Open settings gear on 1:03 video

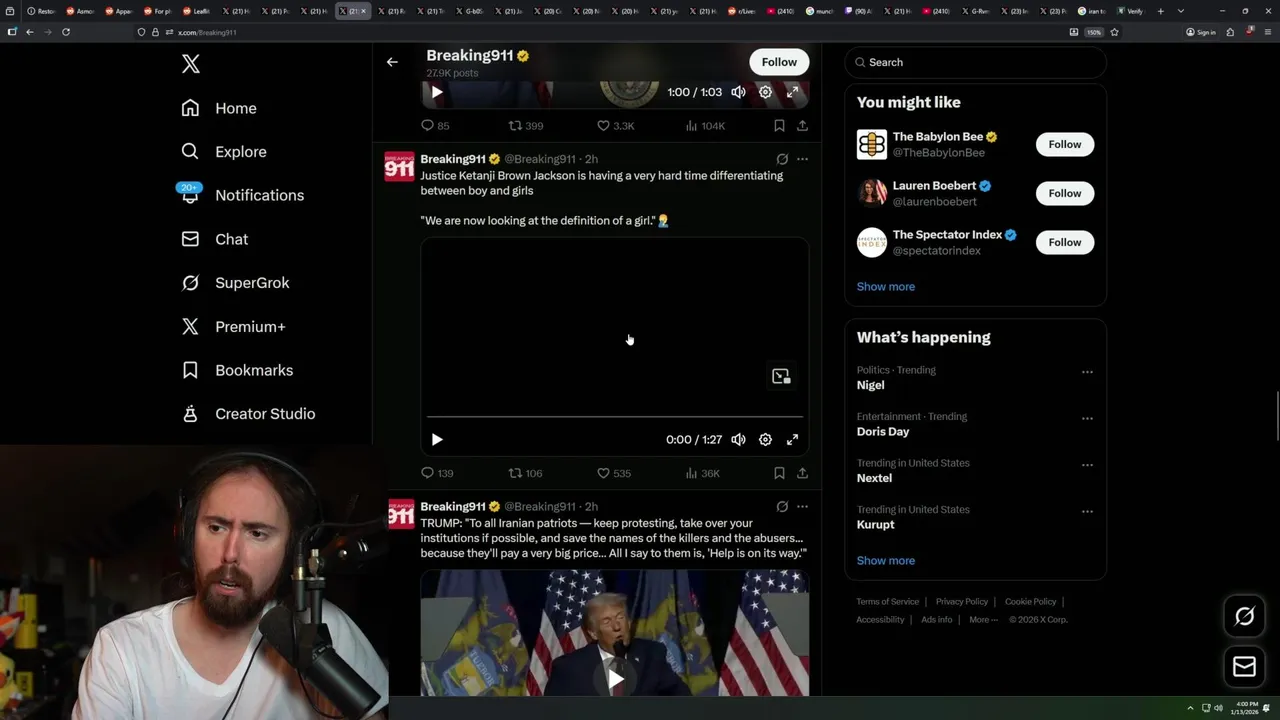[x=765, y=92]
